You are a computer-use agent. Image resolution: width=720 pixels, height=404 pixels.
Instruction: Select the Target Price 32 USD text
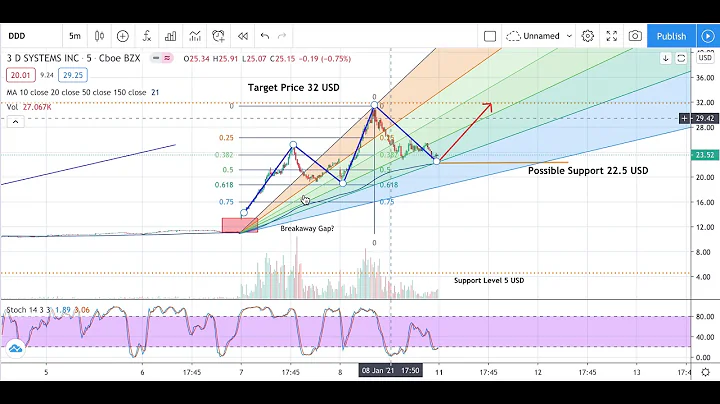294,87
